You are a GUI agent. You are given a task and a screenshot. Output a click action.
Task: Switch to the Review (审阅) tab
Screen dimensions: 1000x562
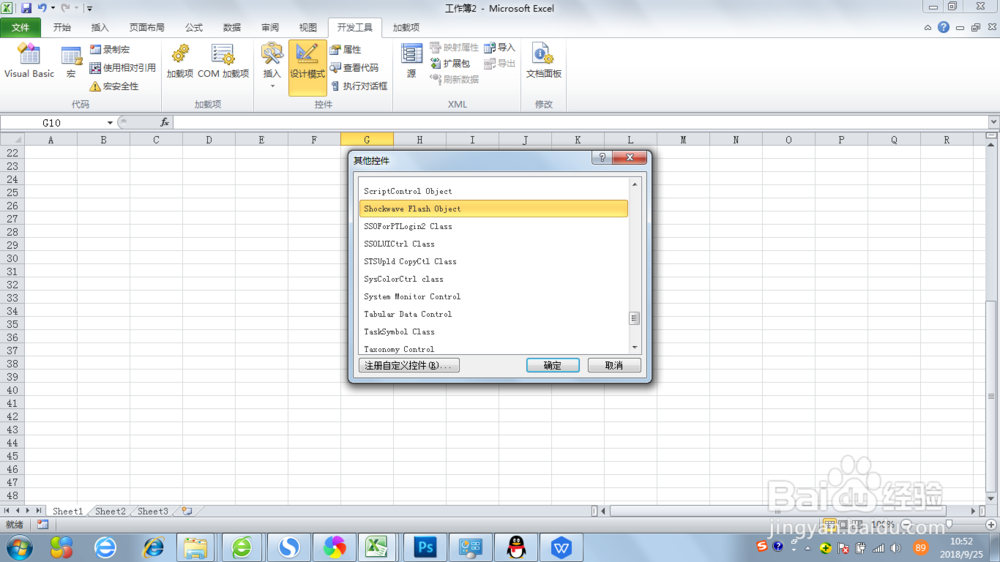[x=270, y=27]
